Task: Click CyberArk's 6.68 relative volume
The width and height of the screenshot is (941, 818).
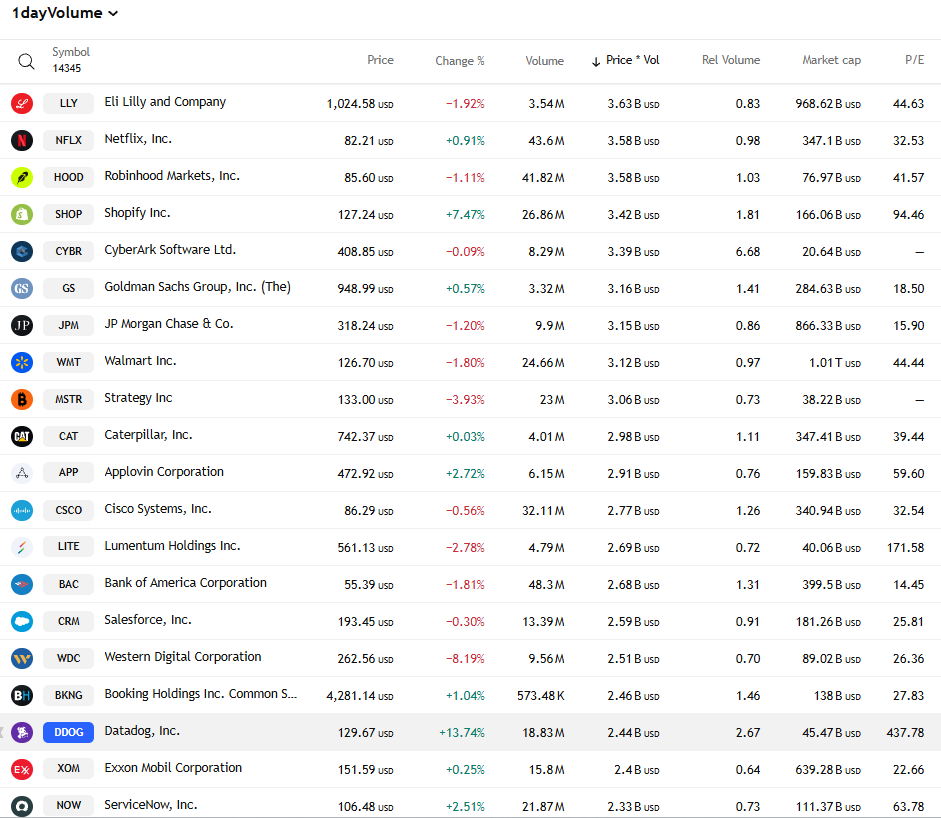Action: 748,252
